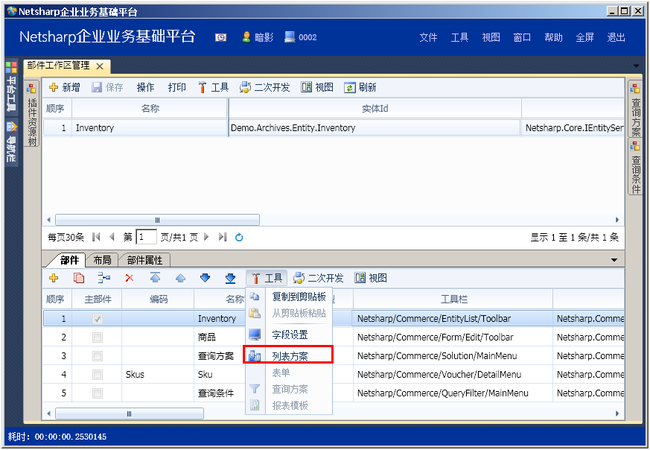This screenshot has height=450, width=650.
Task: Switch to the 布局 tab
Action: pos(102,260)
